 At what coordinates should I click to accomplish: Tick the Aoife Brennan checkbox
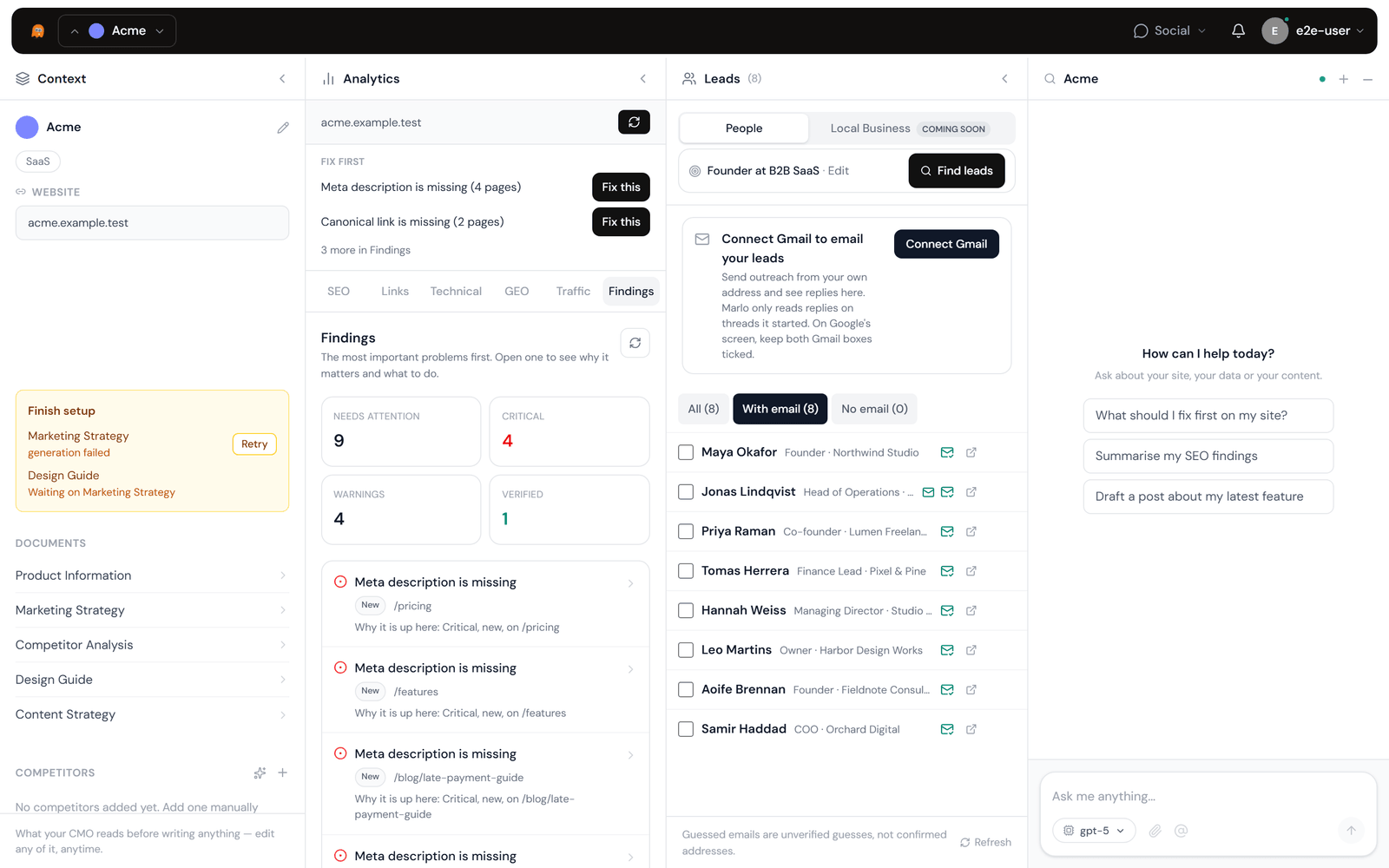[x=686, y=689]
